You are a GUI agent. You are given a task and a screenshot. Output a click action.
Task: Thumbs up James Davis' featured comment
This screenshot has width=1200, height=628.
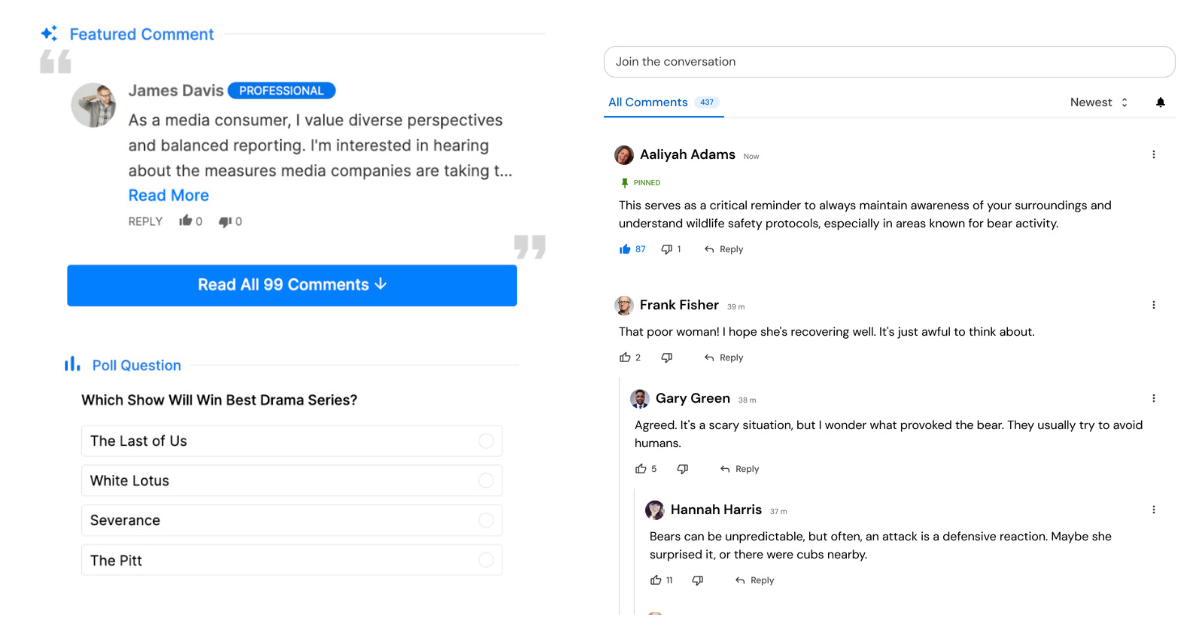coord(185,221)
